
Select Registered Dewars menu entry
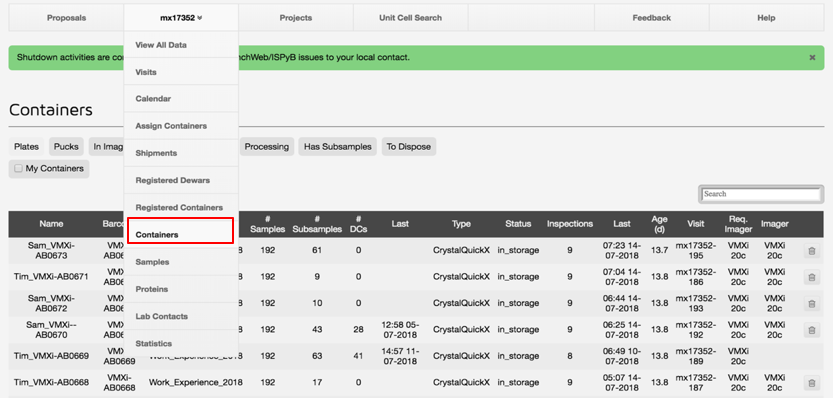pyautogui.click(x=181, y=180)
